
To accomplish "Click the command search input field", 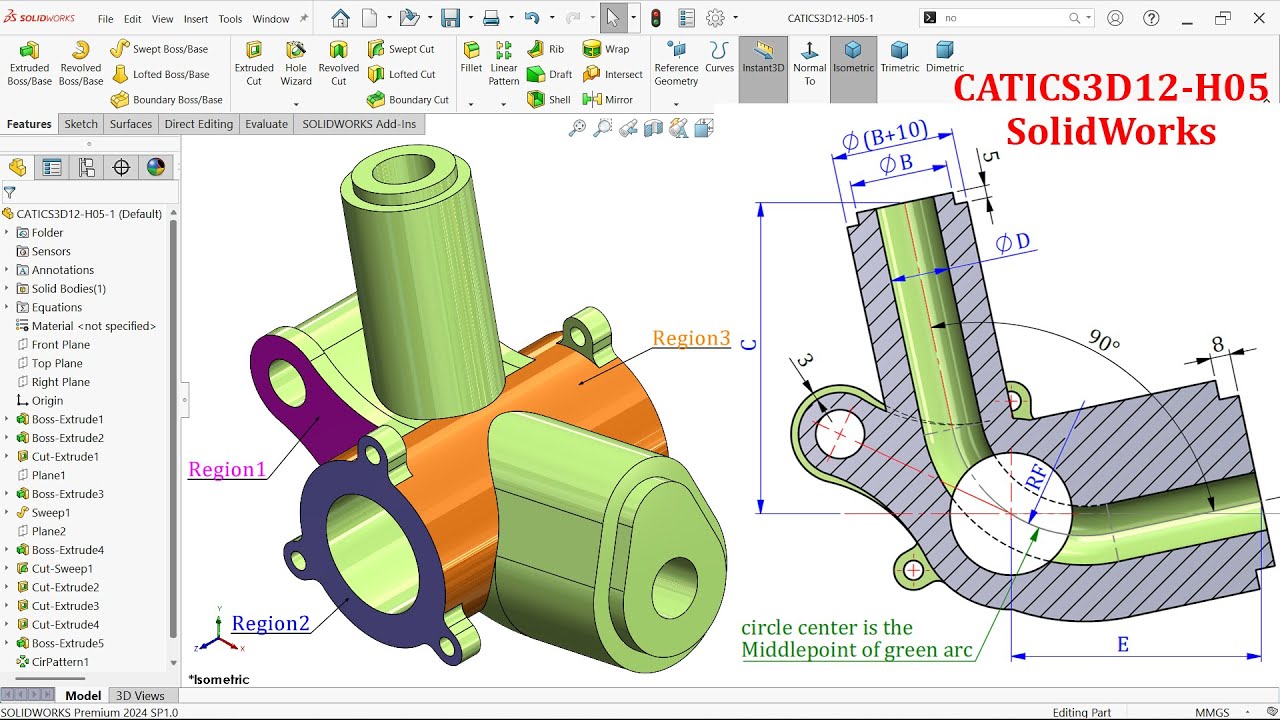I will point(1005,18).
